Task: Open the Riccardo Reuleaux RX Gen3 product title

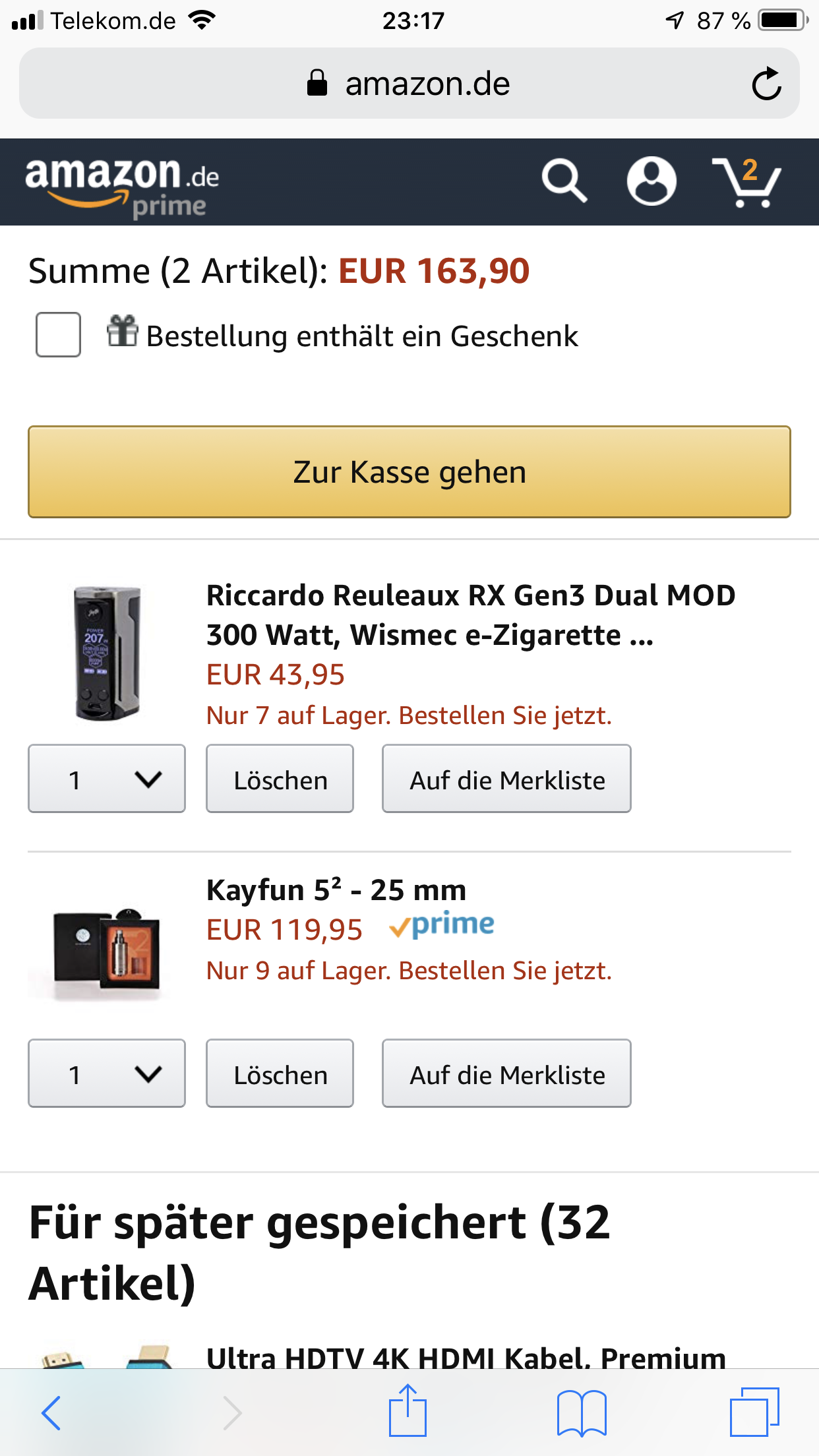Action: pos(470,615)
